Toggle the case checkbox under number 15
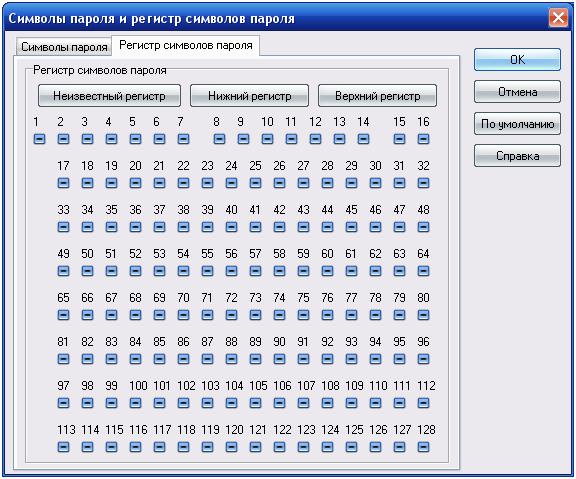This screenshot has height=479, width=576. [399, 139]
